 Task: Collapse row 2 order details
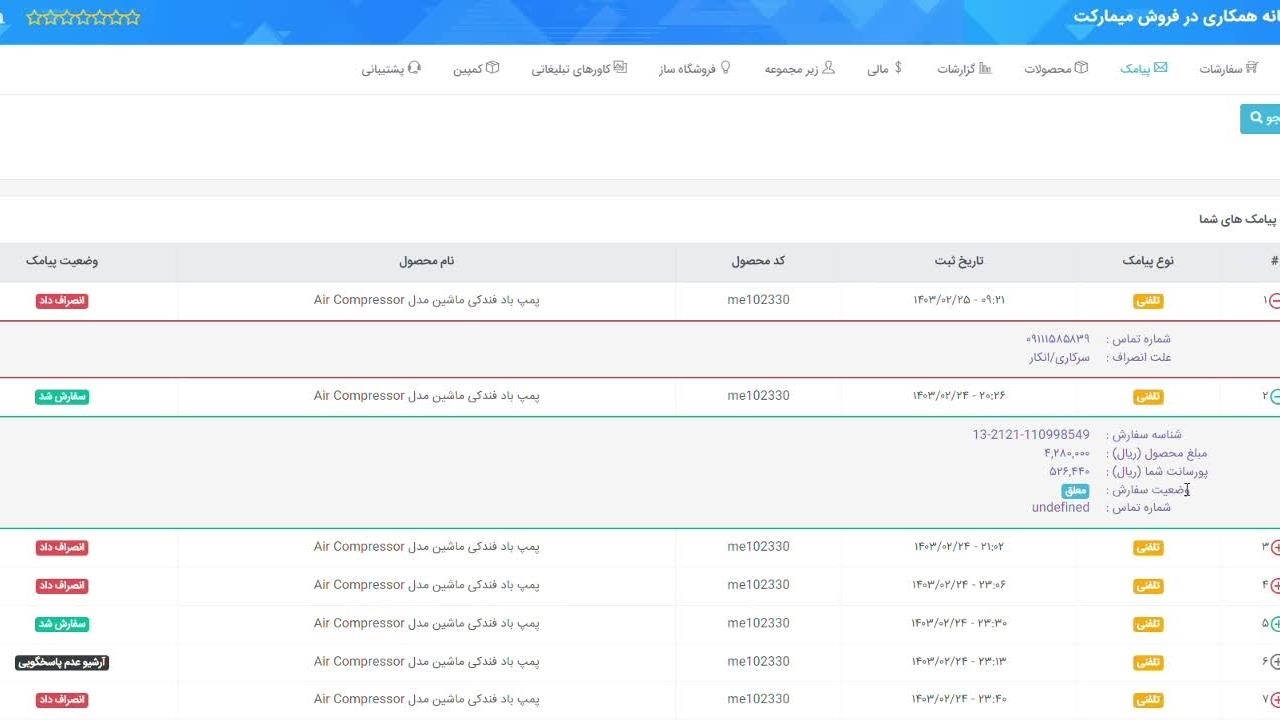pyautogui.click(x=1274, y=396)
